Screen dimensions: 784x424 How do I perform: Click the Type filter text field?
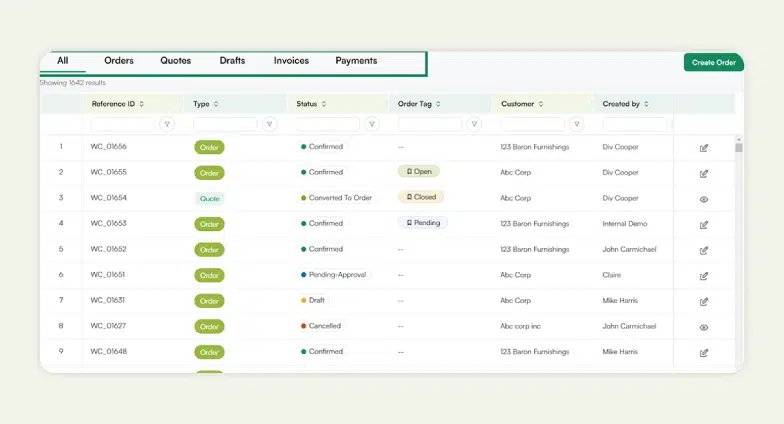tap(225, 124)
